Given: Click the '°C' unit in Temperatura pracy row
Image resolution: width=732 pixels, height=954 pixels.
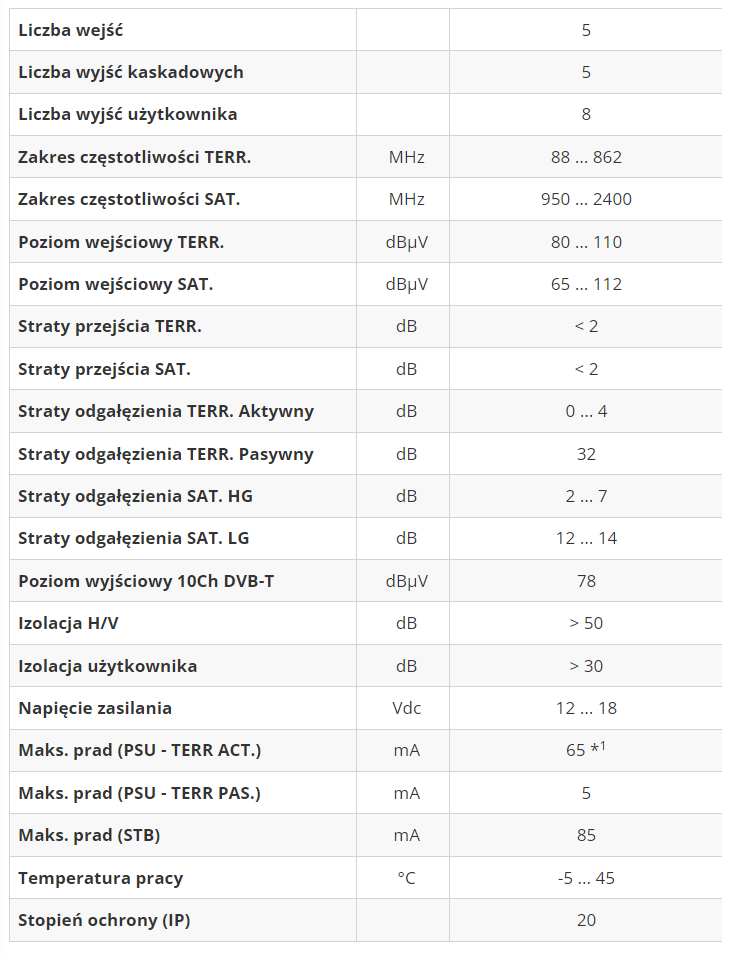Looking at the screenshot, I should pyautogui.click(x=406, y=878).
